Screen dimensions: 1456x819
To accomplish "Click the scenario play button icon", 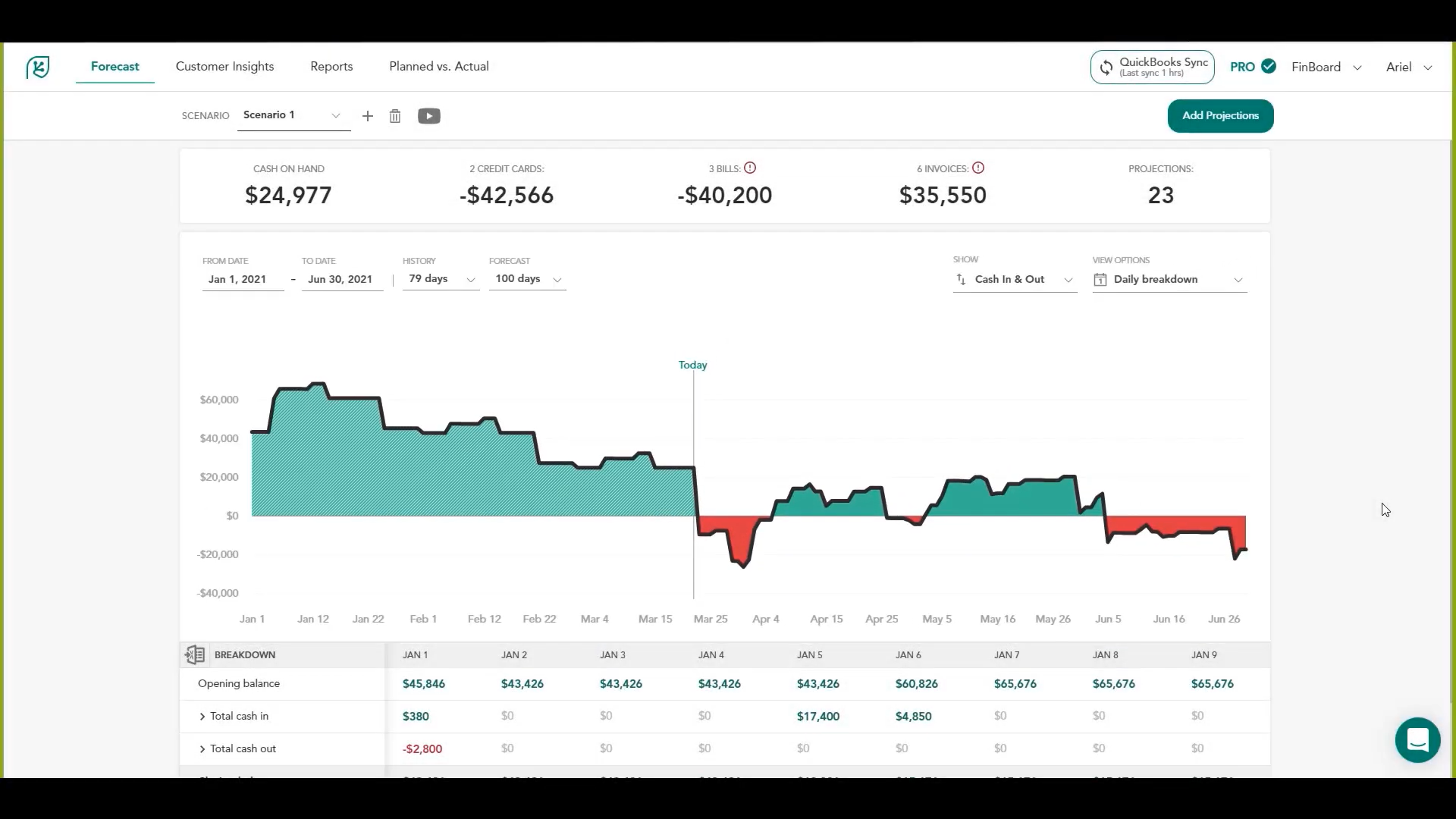I will pyautogui.click(x=429, y=115).
